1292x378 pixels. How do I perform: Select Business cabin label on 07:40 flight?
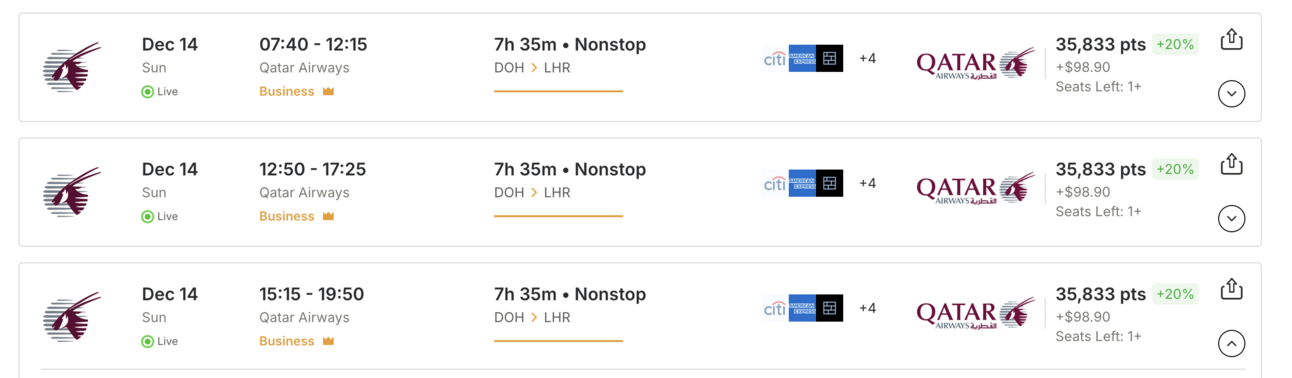(x=287, y=91)
